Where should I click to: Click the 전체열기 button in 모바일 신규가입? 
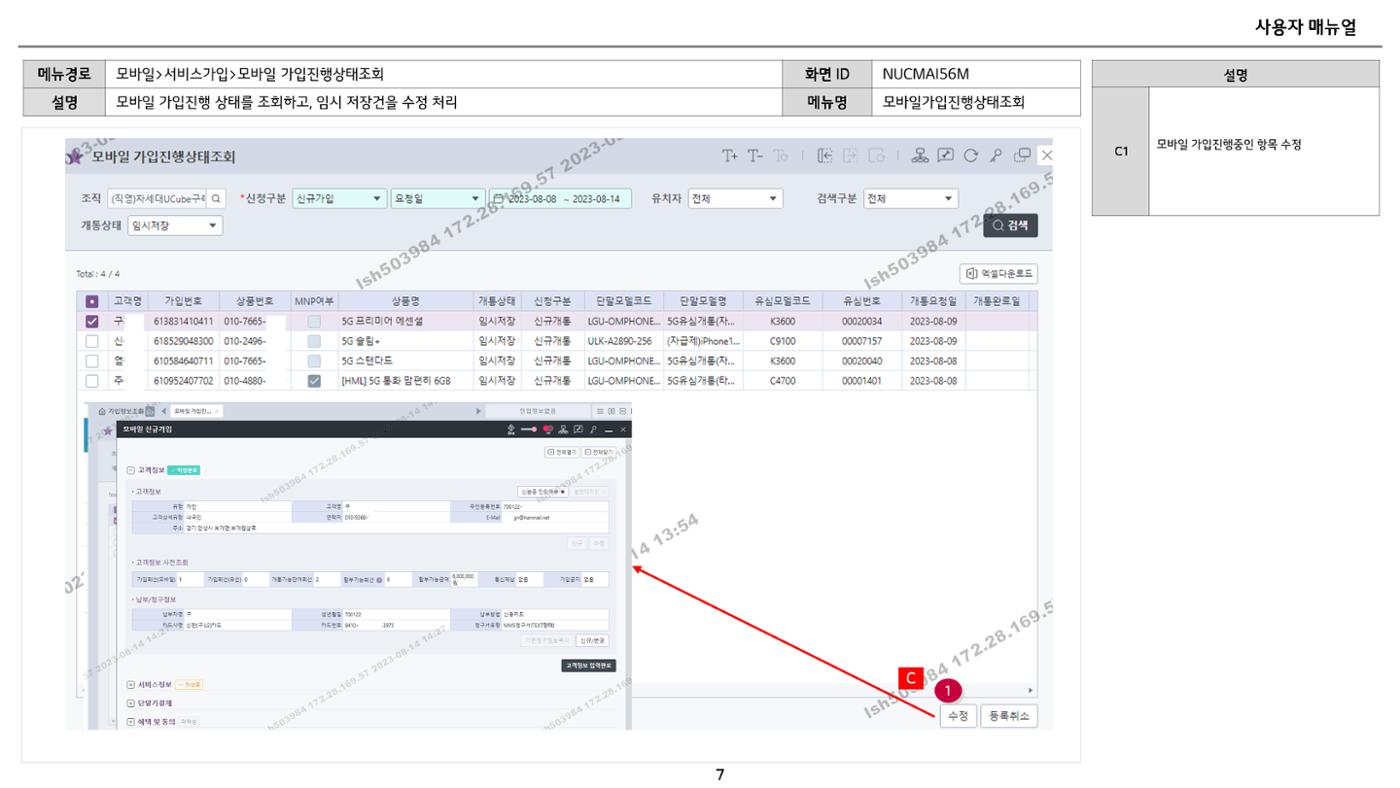pyautogui.click(x=560, y=452)
